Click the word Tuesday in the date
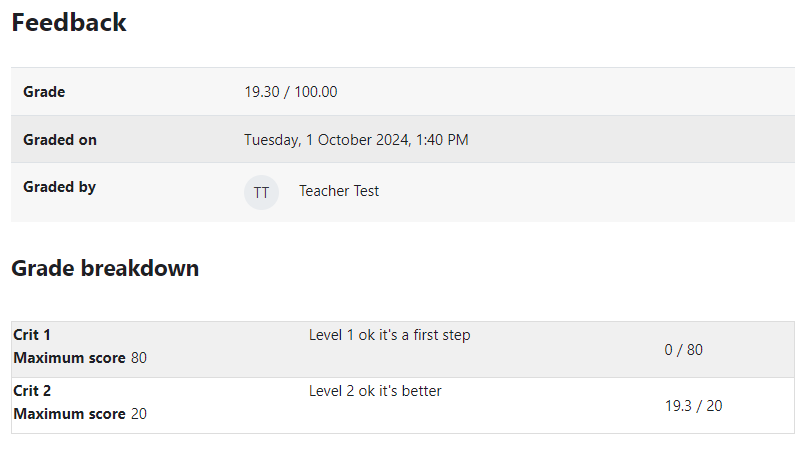The image size is (809, 459). pos(272,140)
